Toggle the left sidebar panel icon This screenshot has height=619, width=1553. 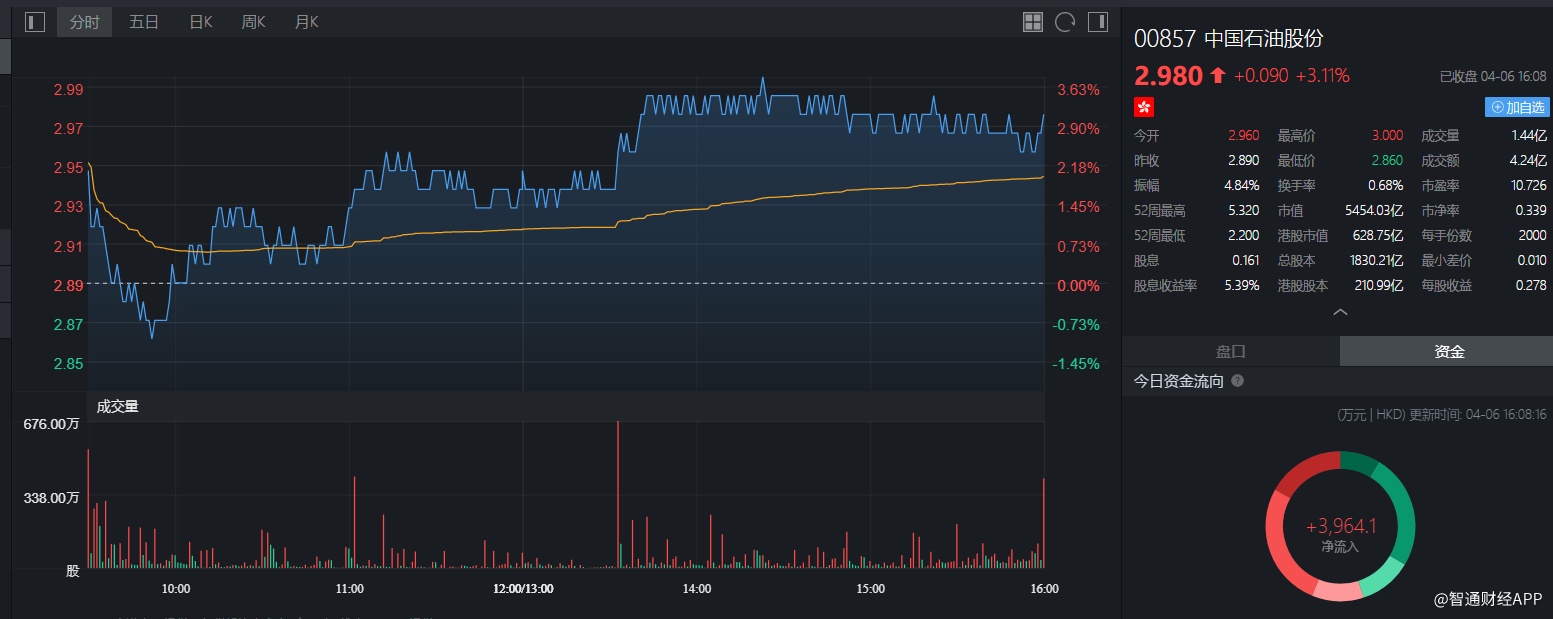(x=35, y=22)
